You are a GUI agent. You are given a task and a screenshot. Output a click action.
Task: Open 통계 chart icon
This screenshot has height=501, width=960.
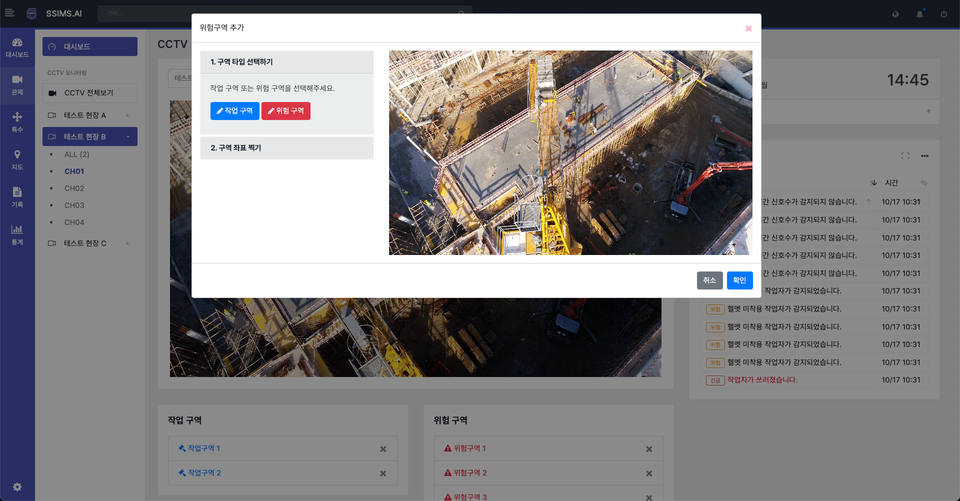pyautogui.click(x=17, y=235)
